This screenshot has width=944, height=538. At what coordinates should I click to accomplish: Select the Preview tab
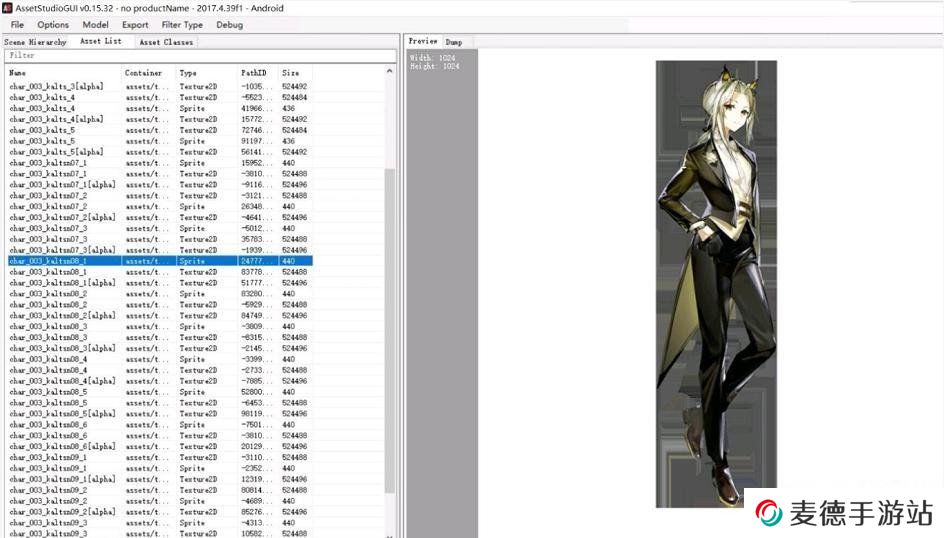[x=423, y=41]
